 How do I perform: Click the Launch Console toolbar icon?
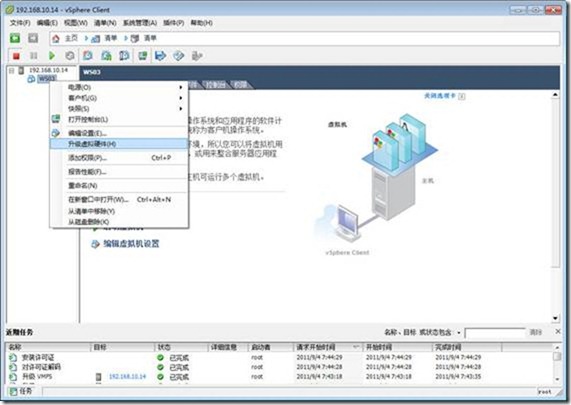coord(142,56)
